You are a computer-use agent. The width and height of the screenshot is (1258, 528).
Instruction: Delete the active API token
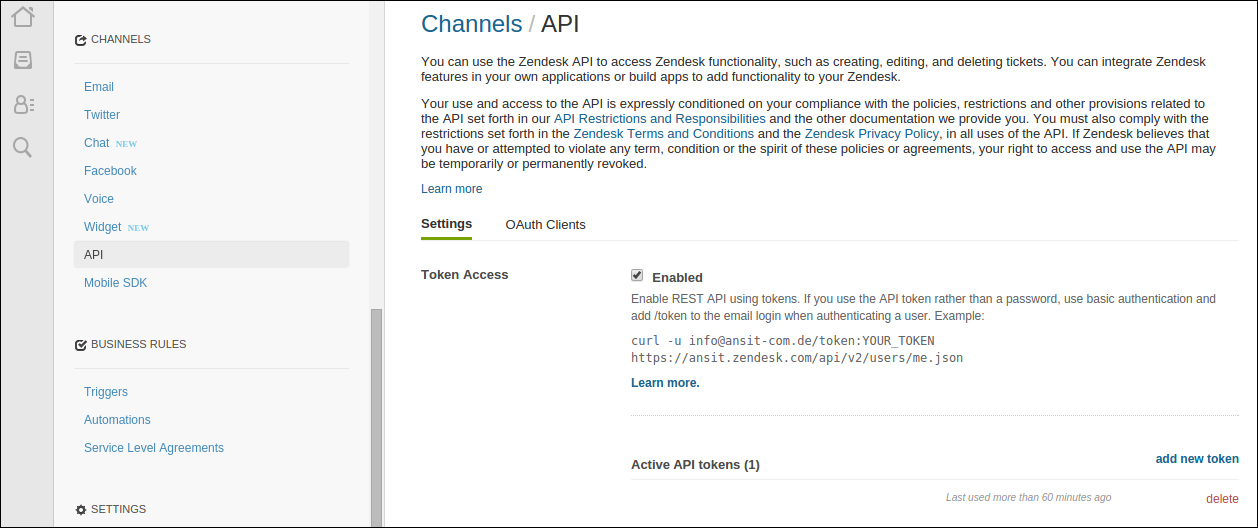(1222, 499)
